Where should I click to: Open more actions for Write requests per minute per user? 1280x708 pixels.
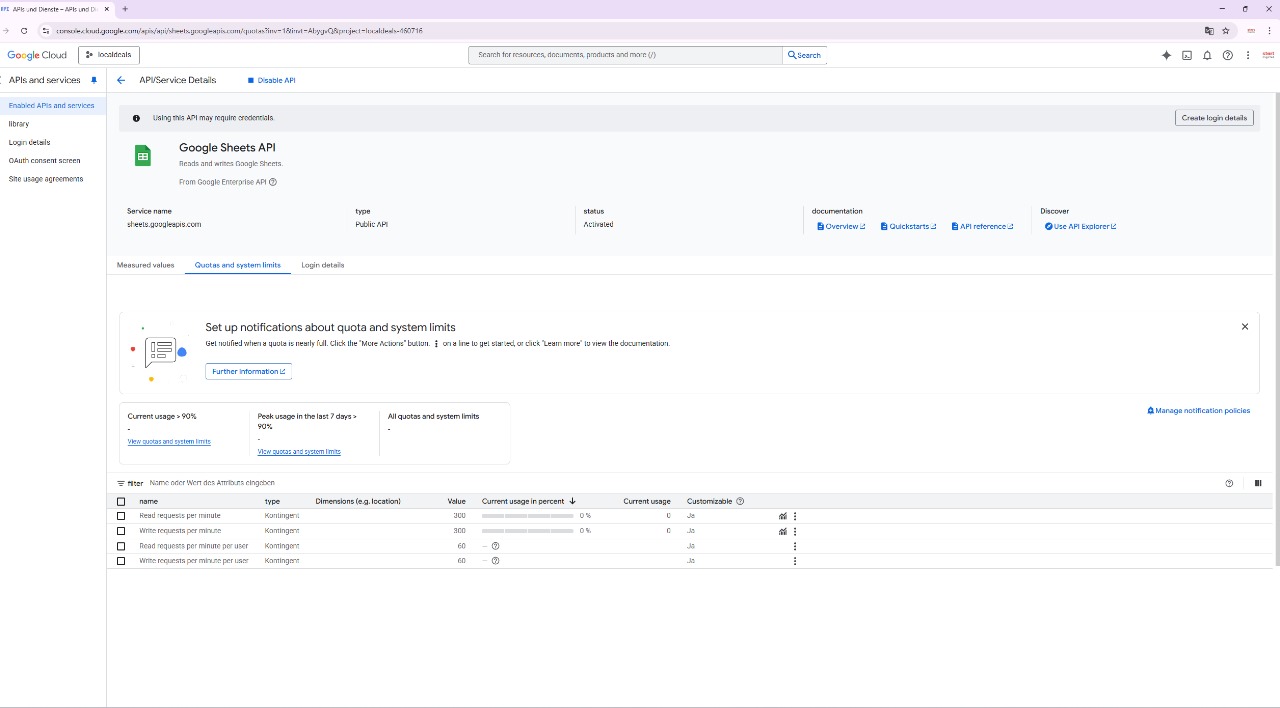795,561
